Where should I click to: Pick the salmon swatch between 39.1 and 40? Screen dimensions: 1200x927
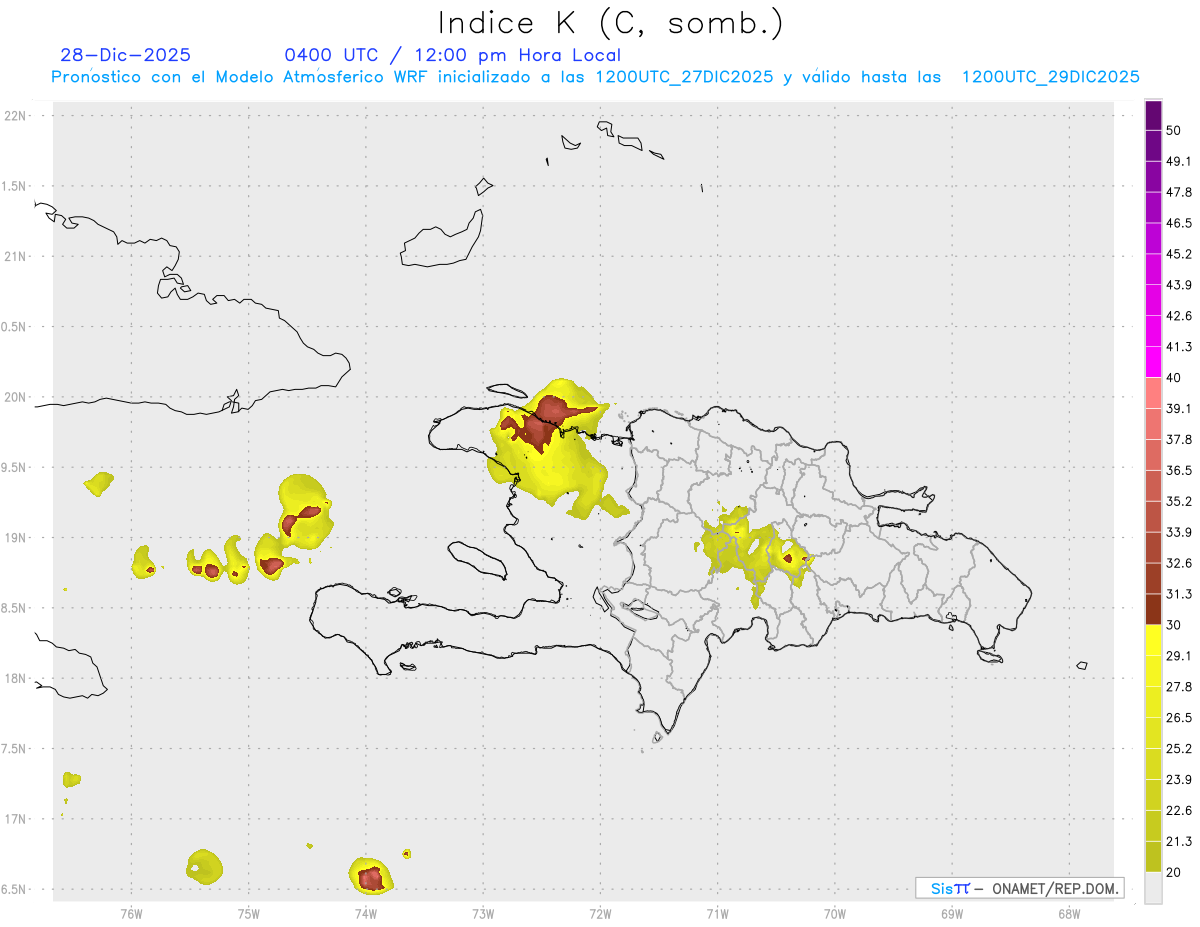[1153, 393]
